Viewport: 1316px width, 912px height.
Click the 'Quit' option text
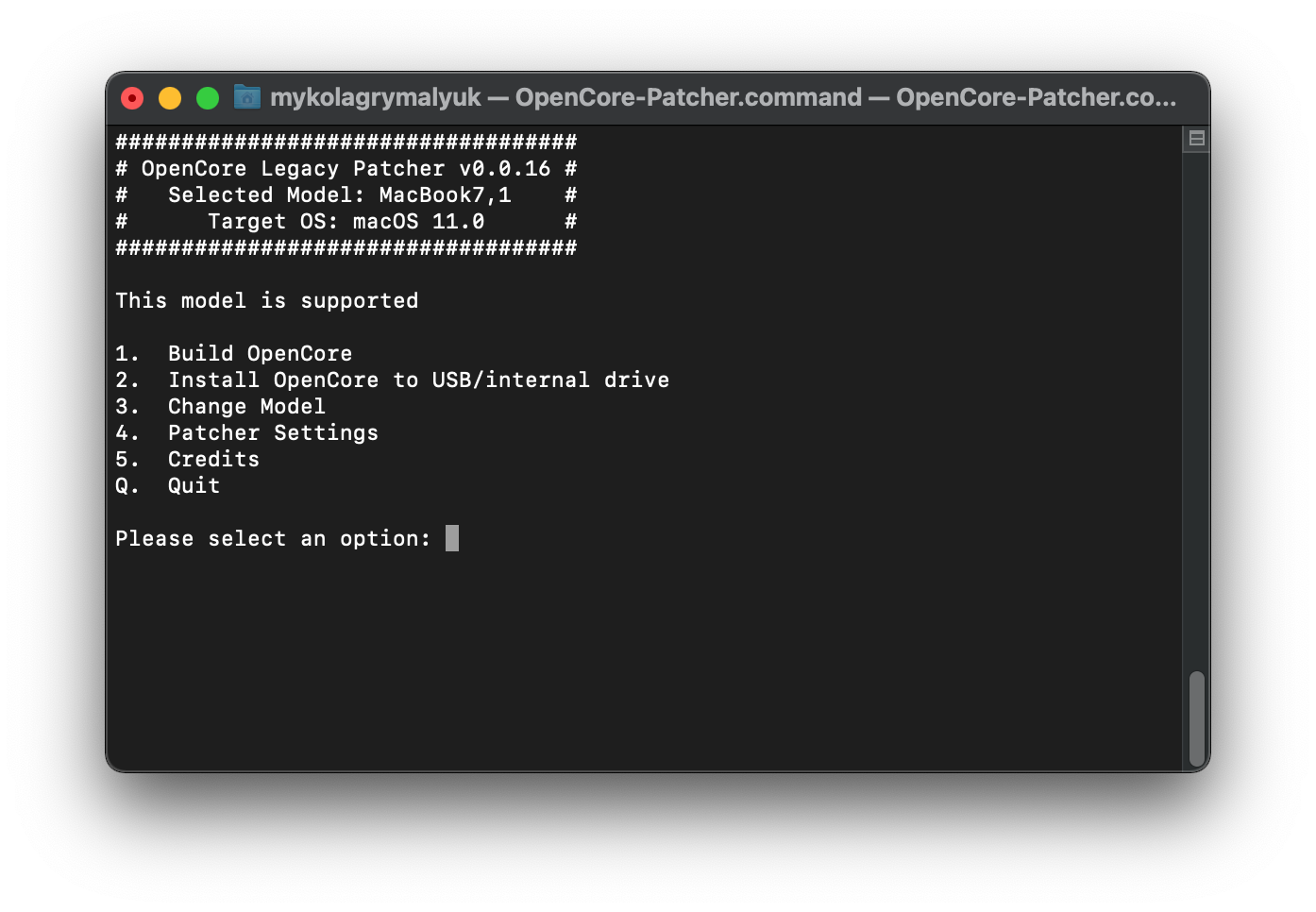(194, 485)
